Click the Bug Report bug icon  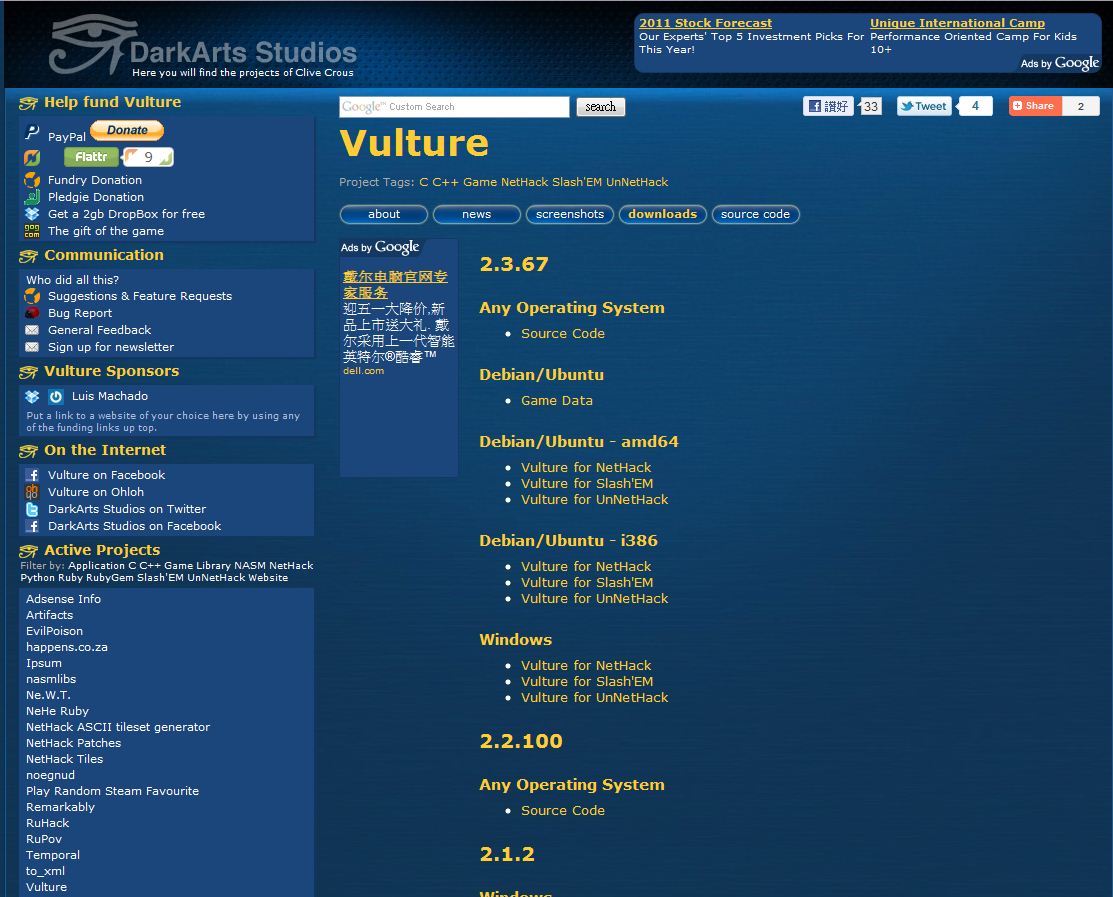pyautogui.click(x=32, y=313)
